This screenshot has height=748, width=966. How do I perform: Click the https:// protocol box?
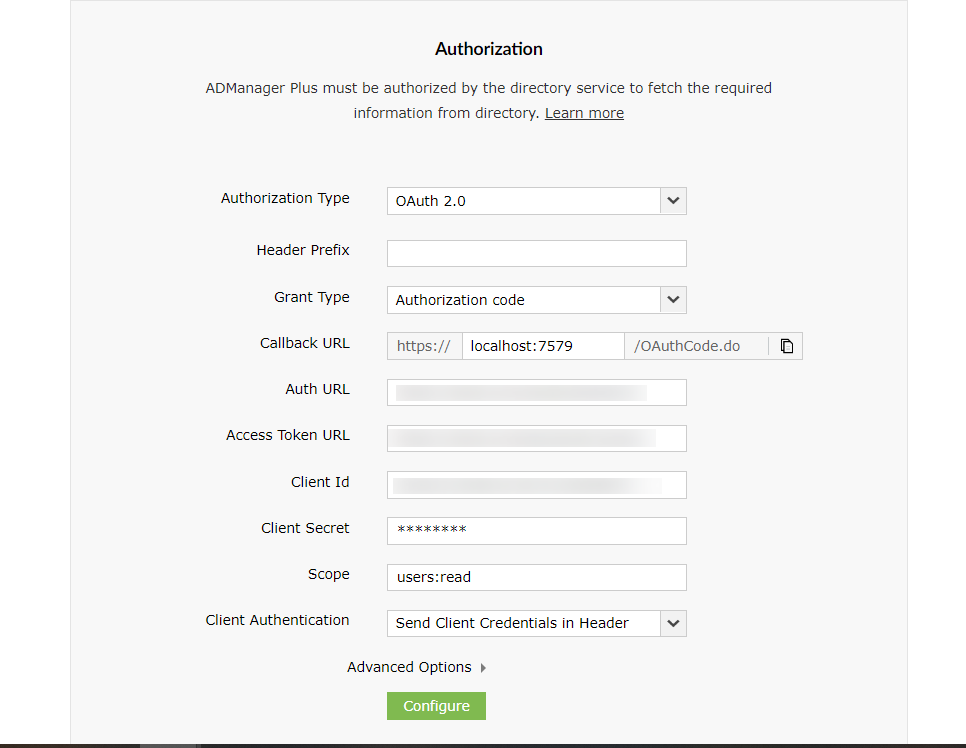pos(424,346)
